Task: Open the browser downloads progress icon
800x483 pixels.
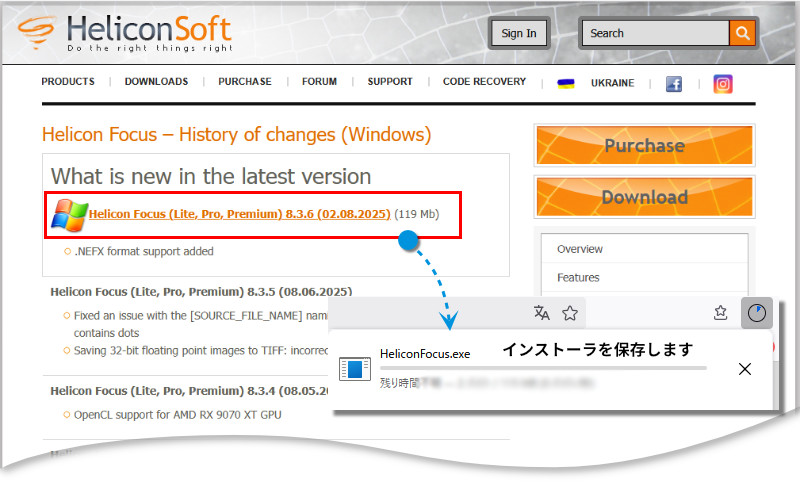Action: click(x=756, y=313)
